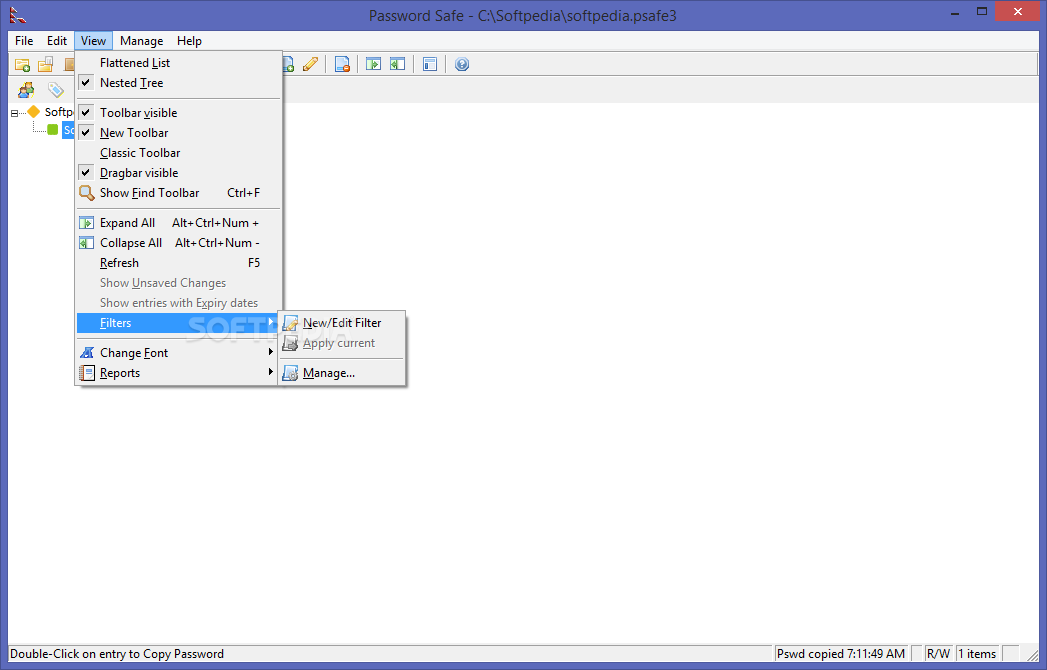Toggle the New Toolbar option

point(179,133)
